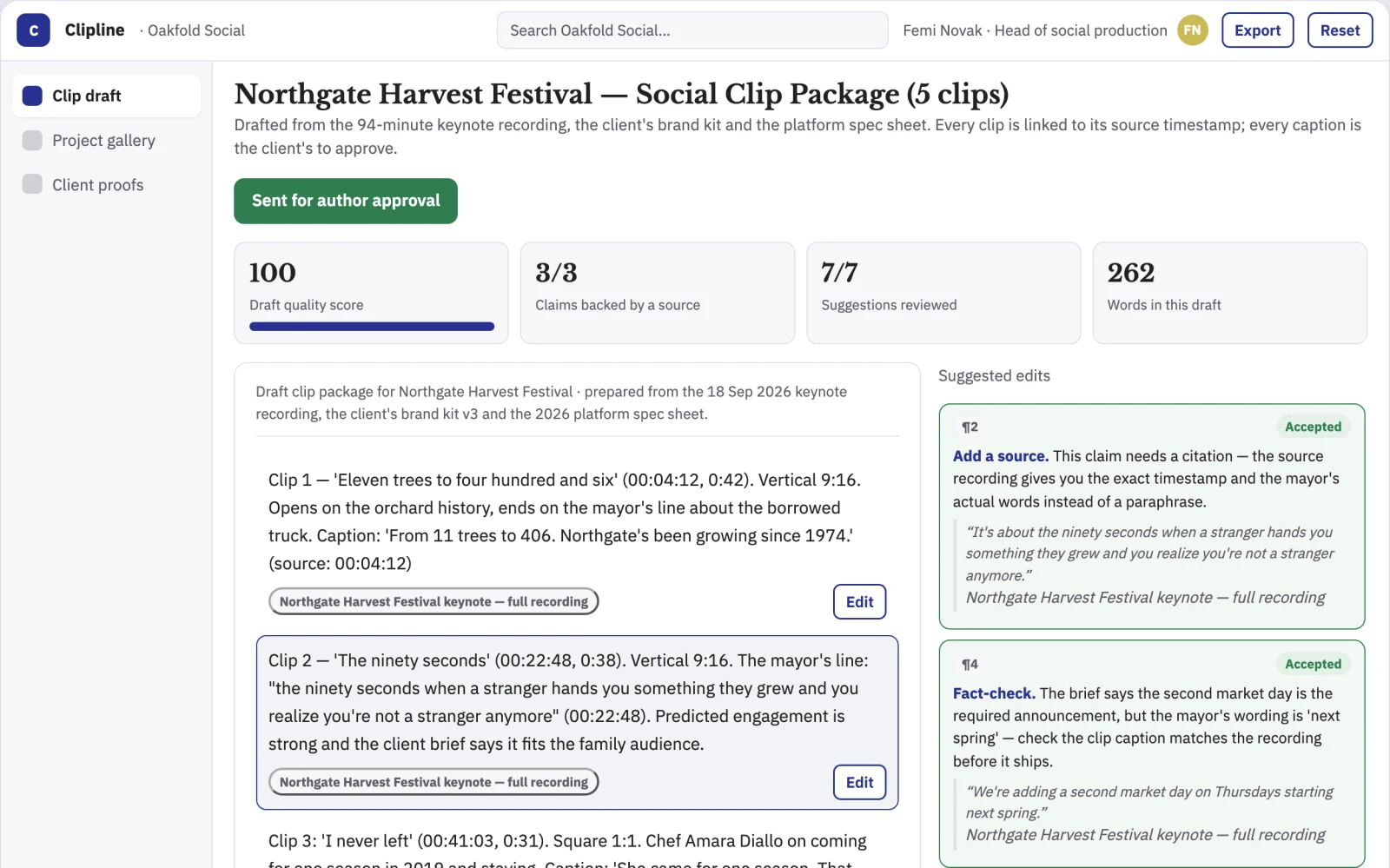Select the Claims backed by a source card

point(657,293)
